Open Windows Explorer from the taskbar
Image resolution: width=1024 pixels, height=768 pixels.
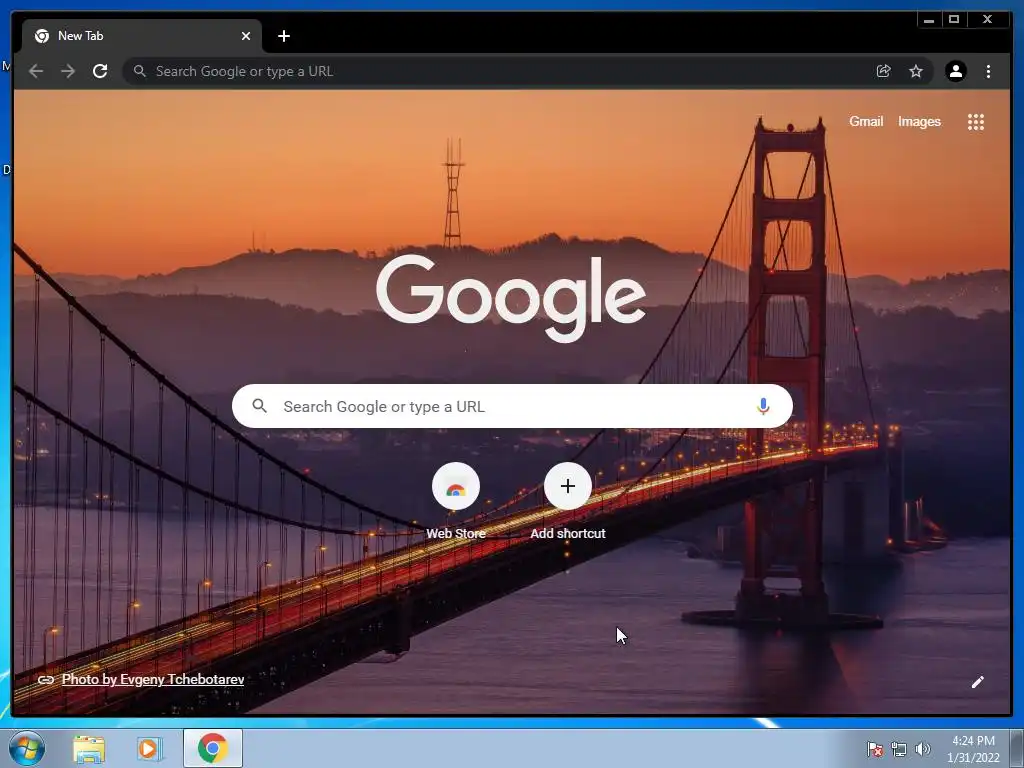(x=89, y=748)
